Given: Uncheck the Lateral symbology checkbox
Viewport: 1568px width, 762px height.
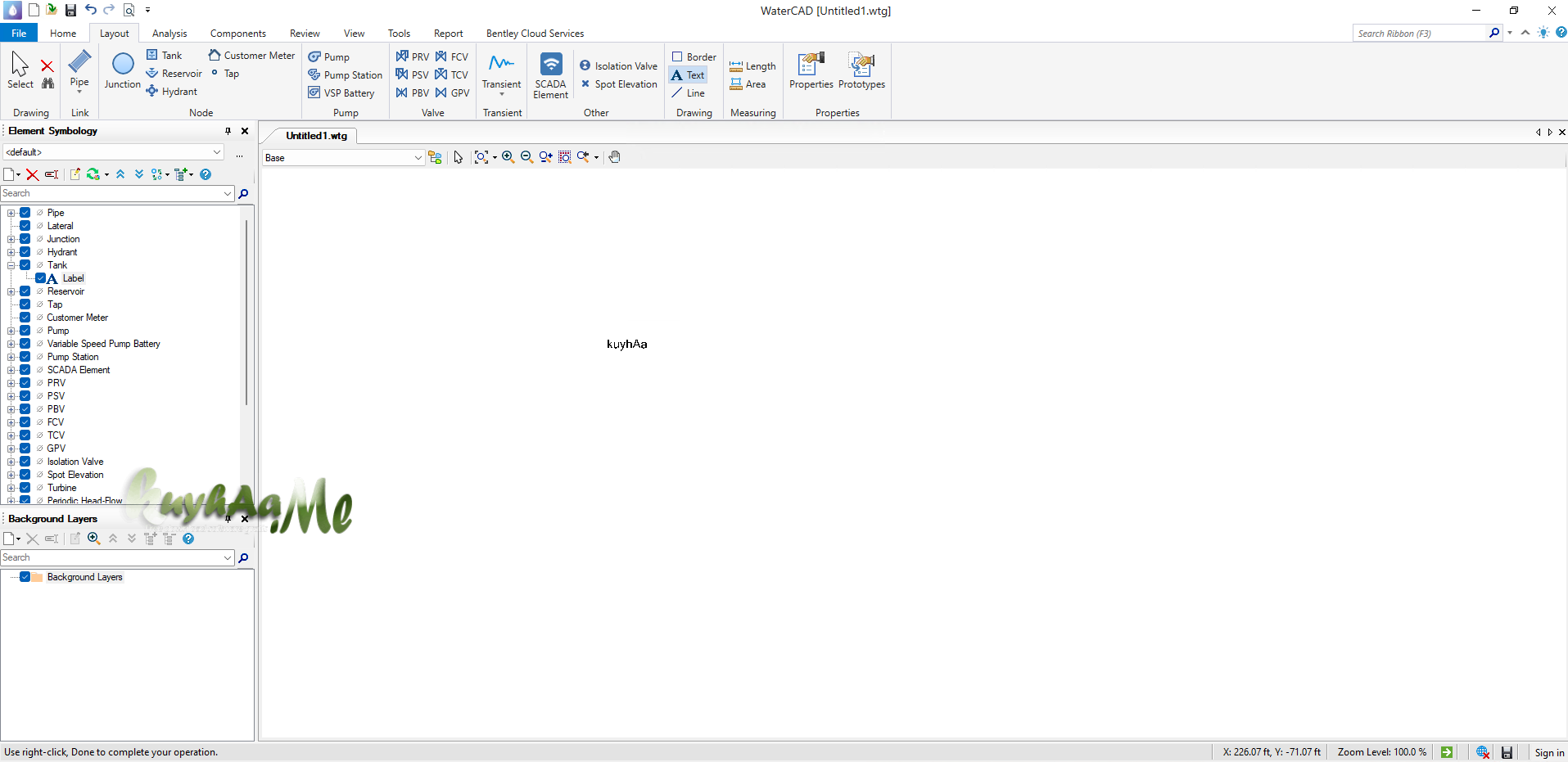Looking at the screenshot, I should [25, 226].
